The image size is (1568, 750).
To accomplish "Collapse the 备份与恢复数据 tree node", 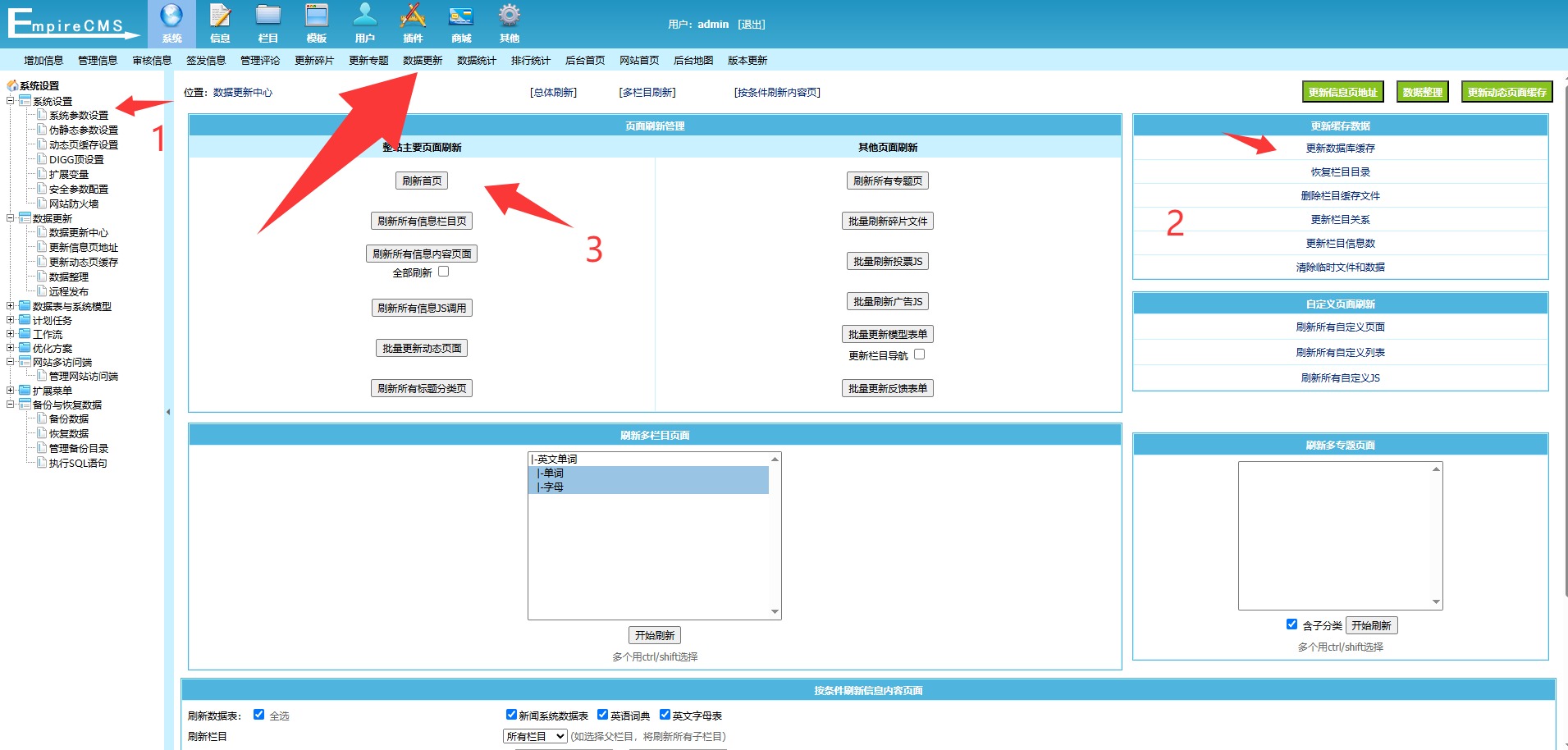I will pyautogui.click(x=11, y=405).
